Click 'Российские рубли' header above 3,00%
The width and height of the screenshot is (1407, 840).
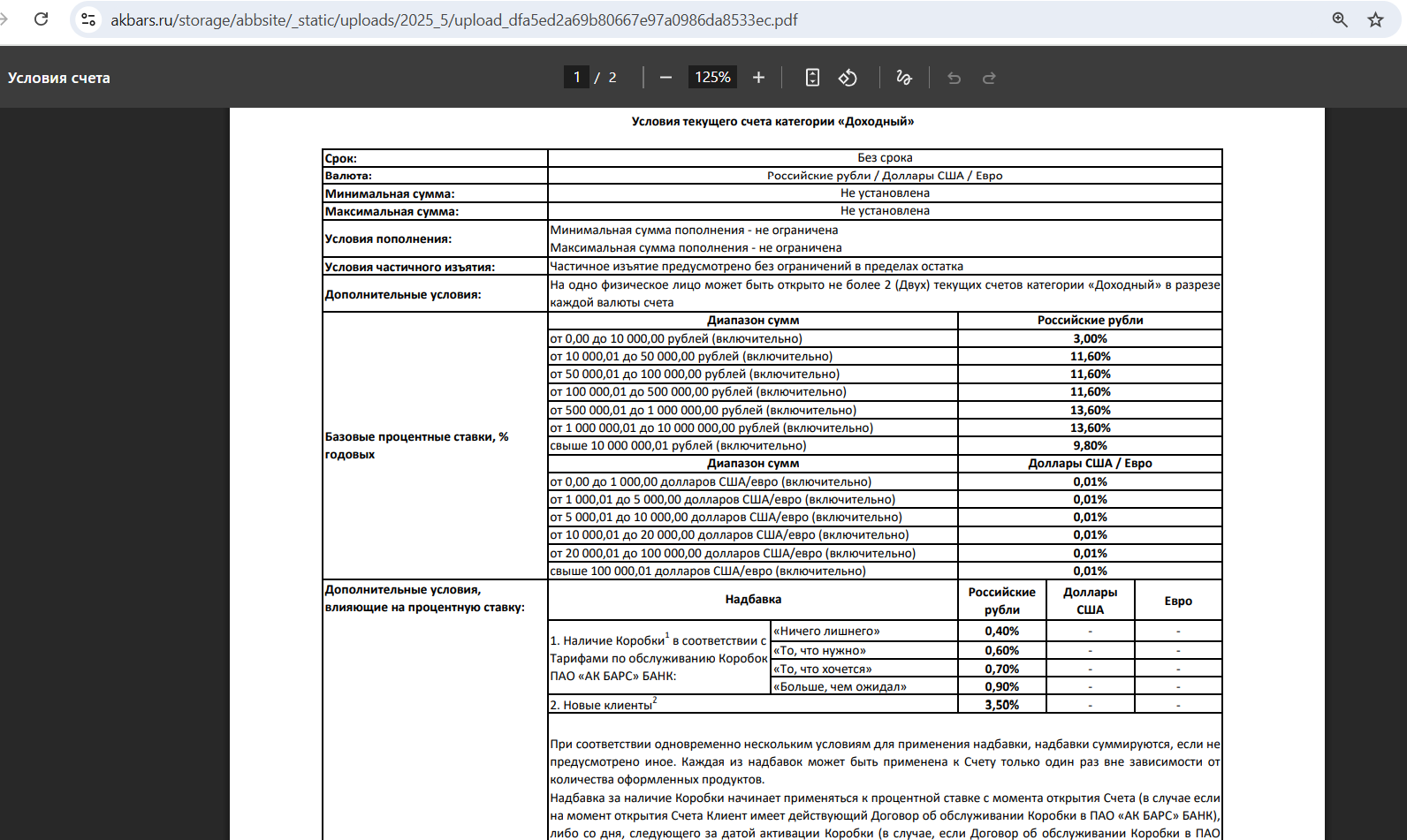point(1090,320)
